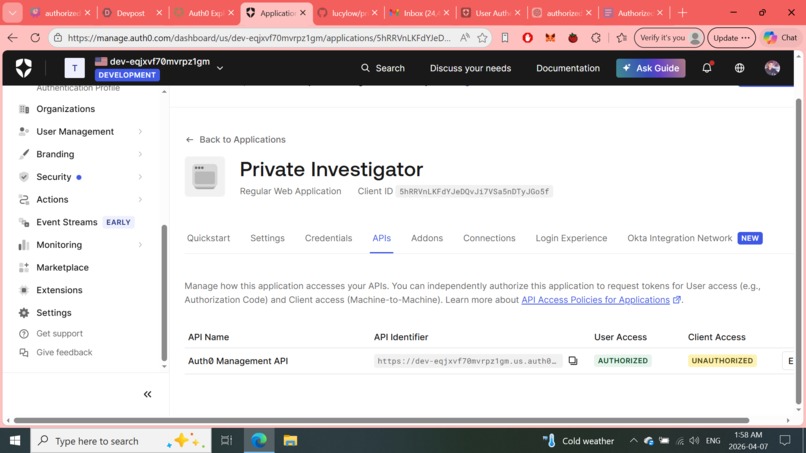Expand Actions section chevron
This screenshot has width=806, height=453.
(x=140, y=200)
